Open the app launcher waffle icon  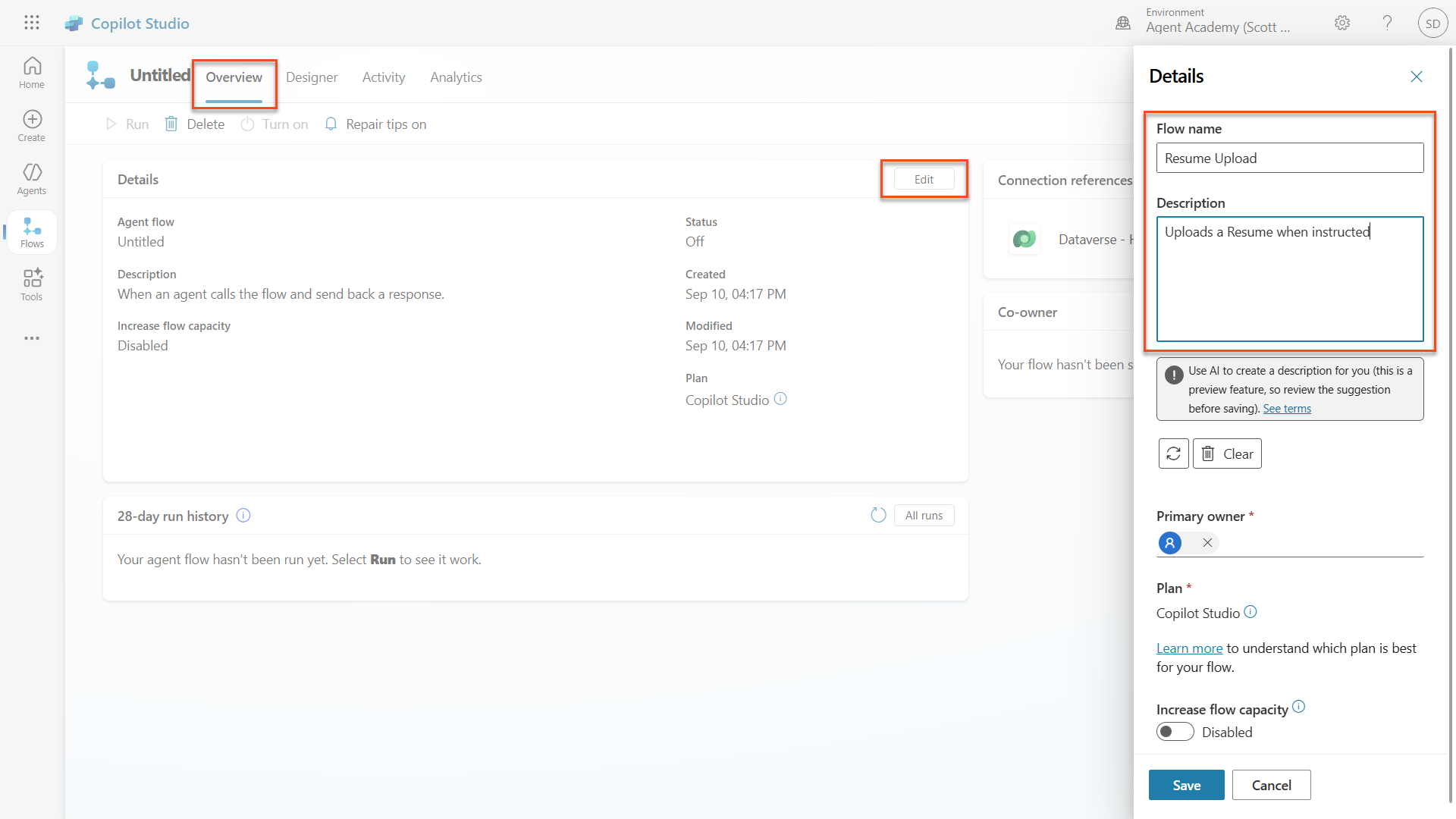click(x=31, y=23)
